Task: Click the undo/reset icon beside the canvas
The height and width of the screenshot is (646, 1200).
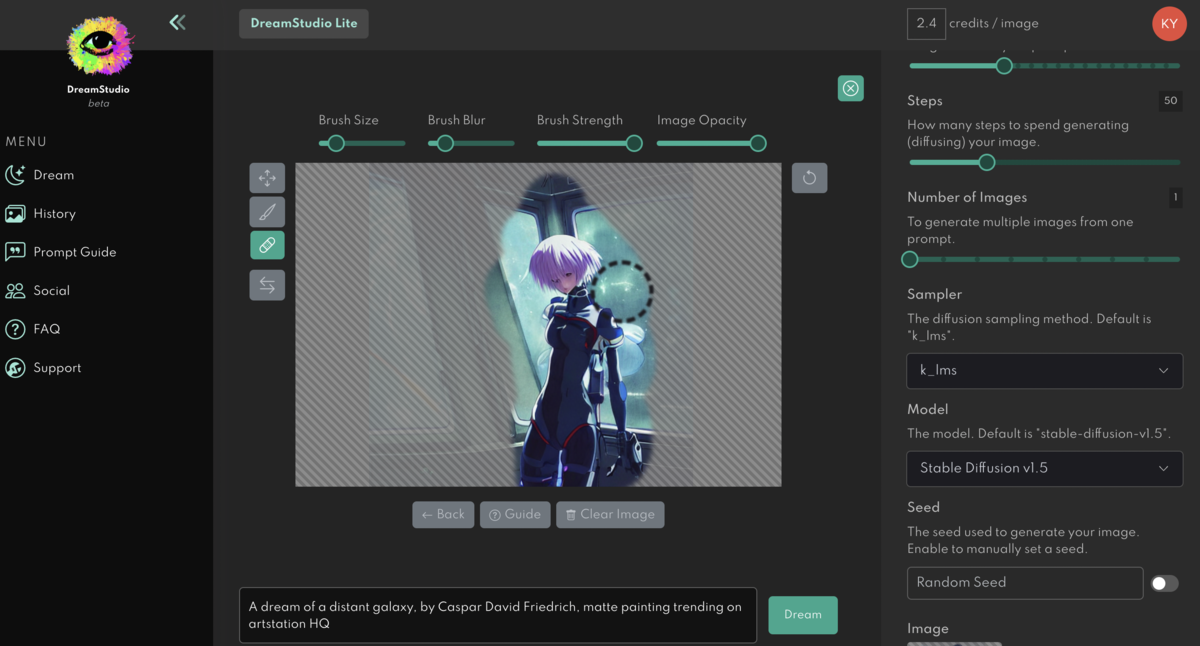Action: tap(809, 178)
